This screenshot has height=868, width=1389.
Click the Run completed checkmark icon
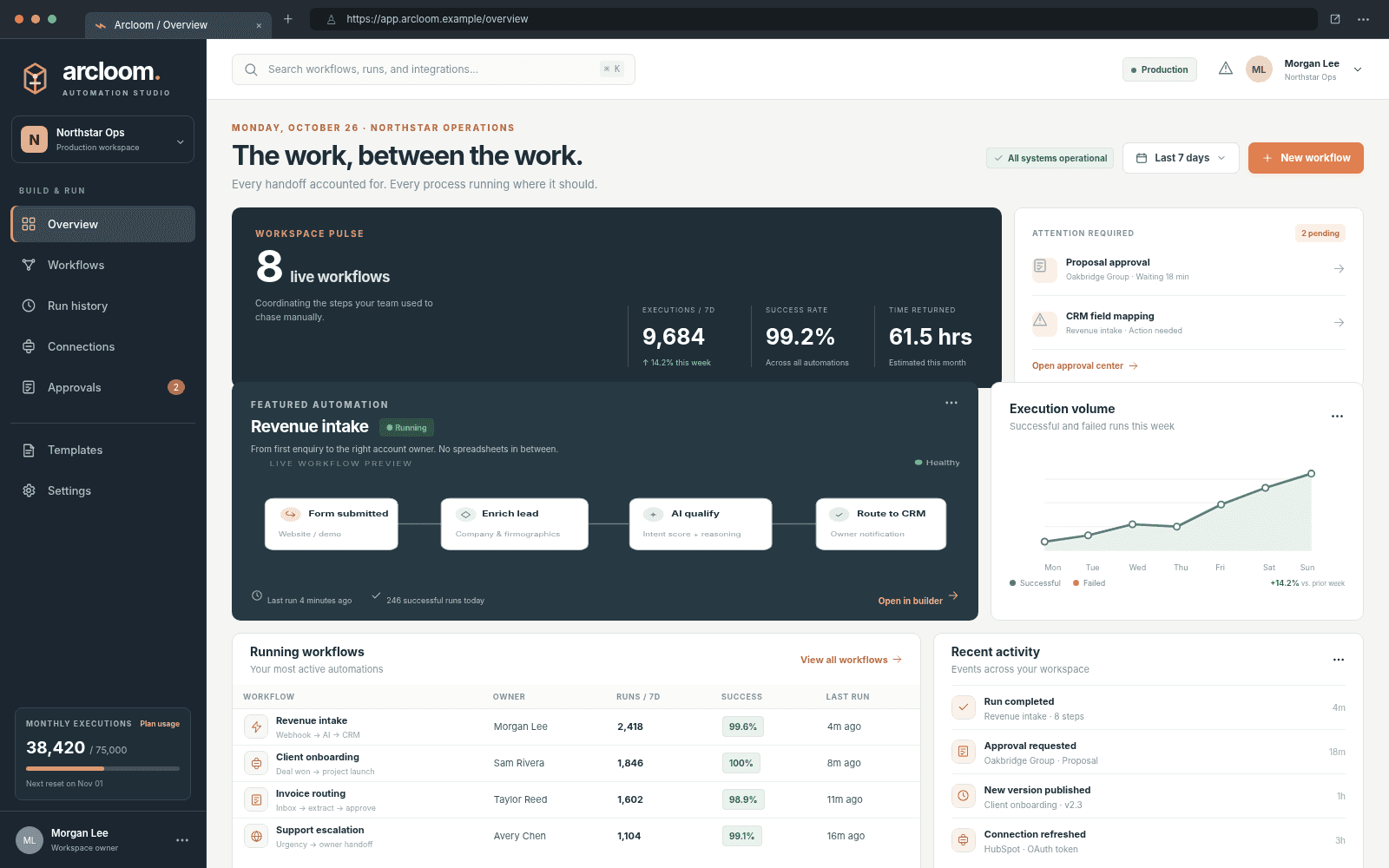tap(964, 707)
